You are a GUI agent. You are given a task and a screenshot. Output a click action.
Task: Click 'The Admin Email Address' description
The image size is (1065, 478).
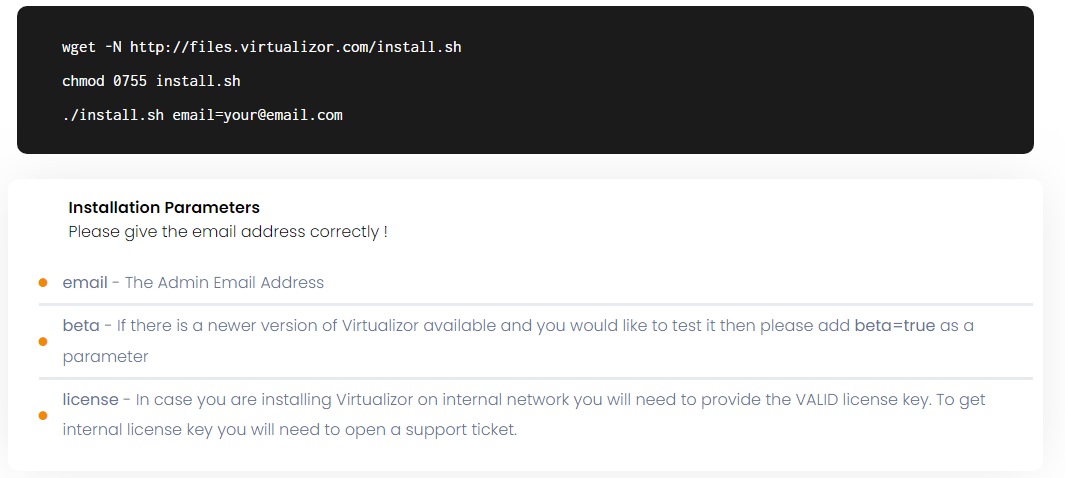tap(224, 282)
